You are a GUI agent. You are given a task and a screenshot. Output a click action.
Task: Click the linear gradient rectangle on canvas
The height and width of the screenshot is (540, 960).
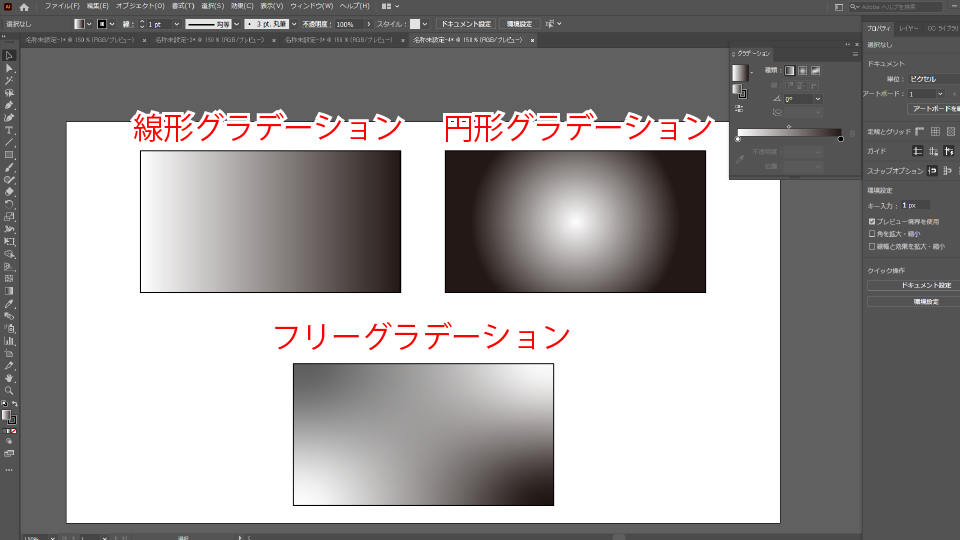tap(271, 222)
